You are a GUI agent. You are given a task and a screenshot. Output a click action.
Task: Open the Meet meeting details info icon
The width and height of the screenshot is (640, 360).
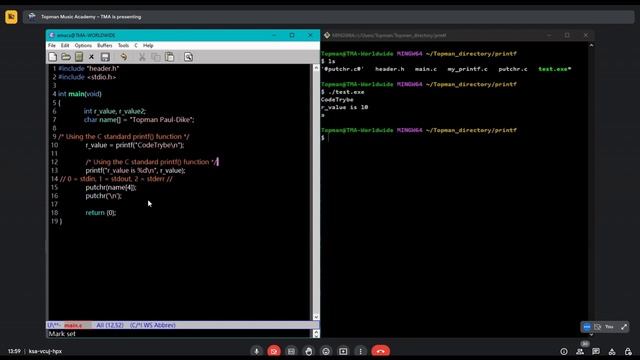click(x=564, y=351)
